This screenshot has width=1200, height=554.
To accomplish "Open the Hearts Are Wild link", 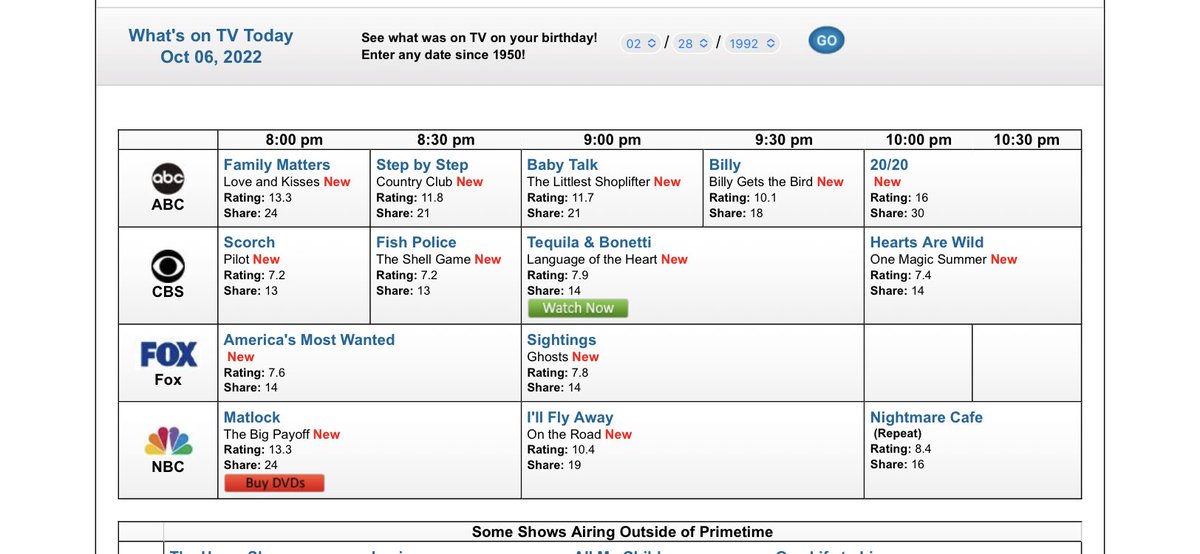I will 927,242.
